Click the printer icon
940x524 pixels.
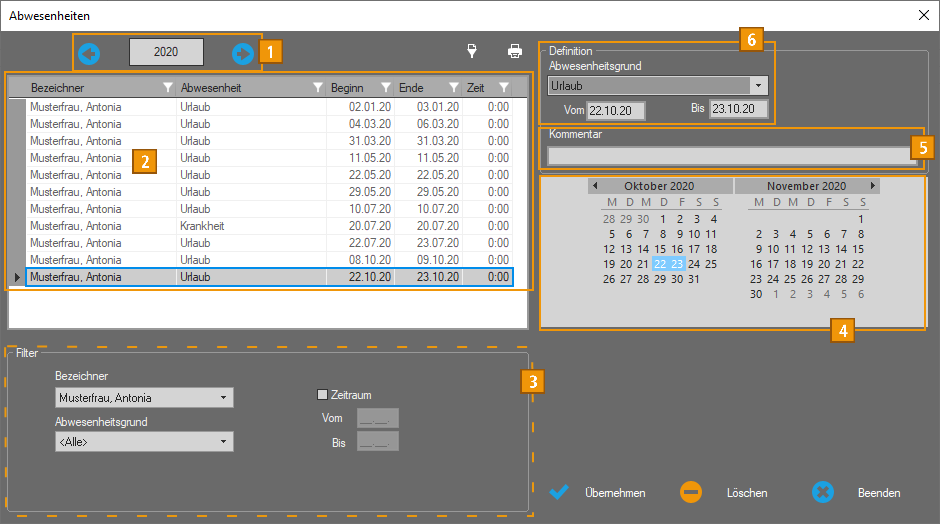tap(514, 51)
